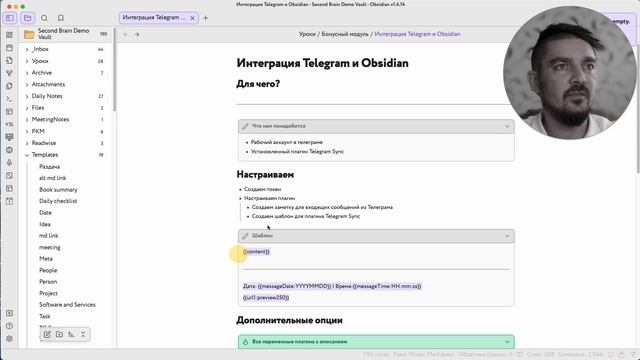
Task: Expand the Attachments folder
Action: [27, 84]
